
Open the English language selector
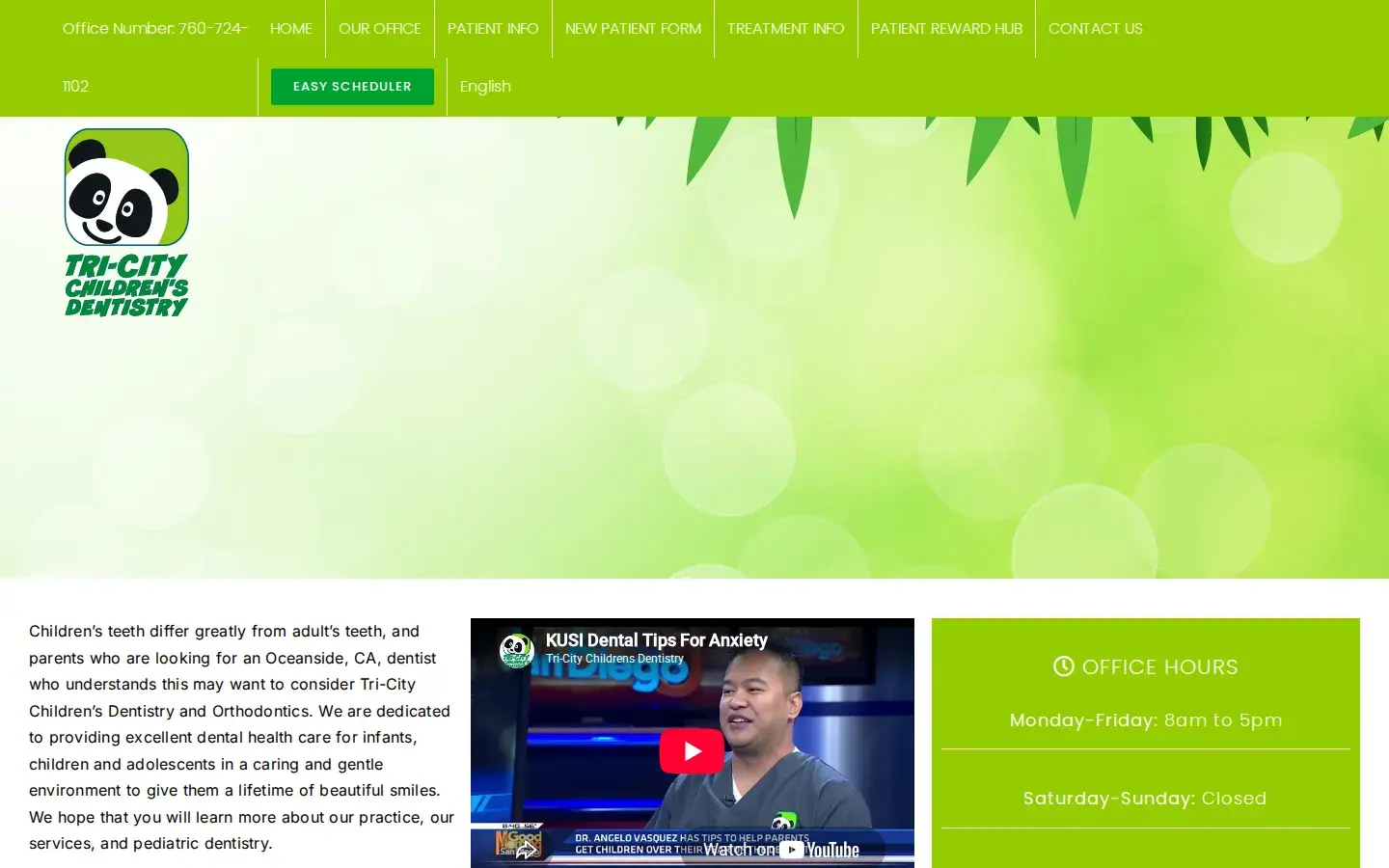pos(485,87)
